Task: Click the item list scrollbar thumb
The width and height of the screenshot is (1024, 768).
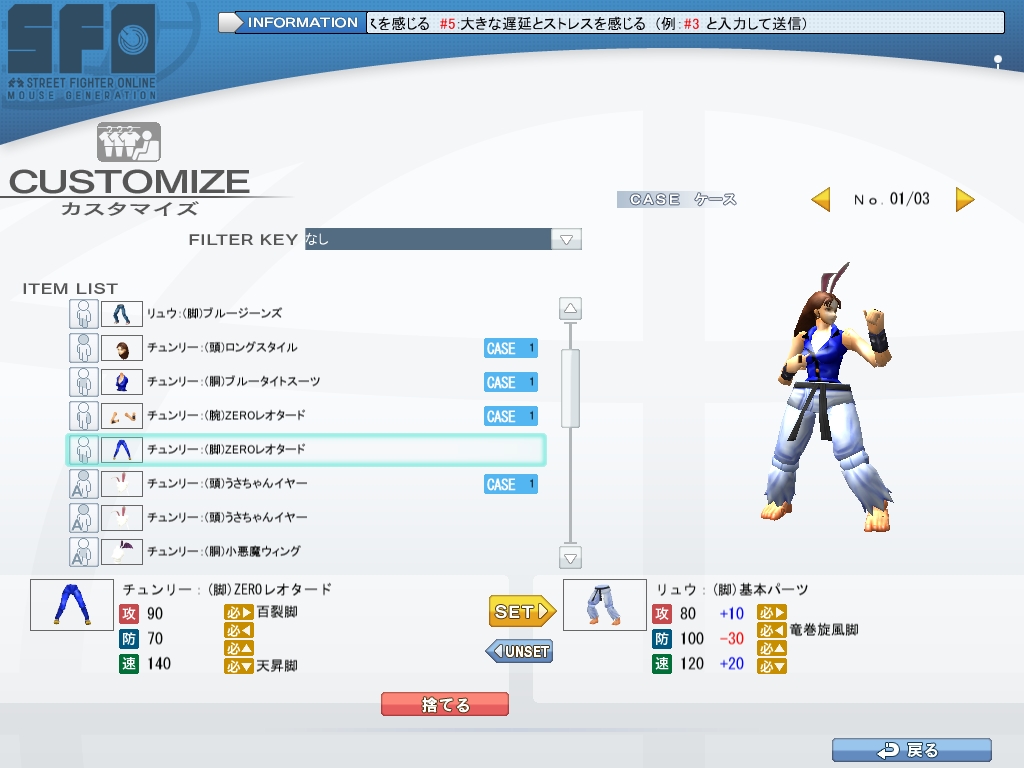Action: pyautogui.click(x=570, y=389)
